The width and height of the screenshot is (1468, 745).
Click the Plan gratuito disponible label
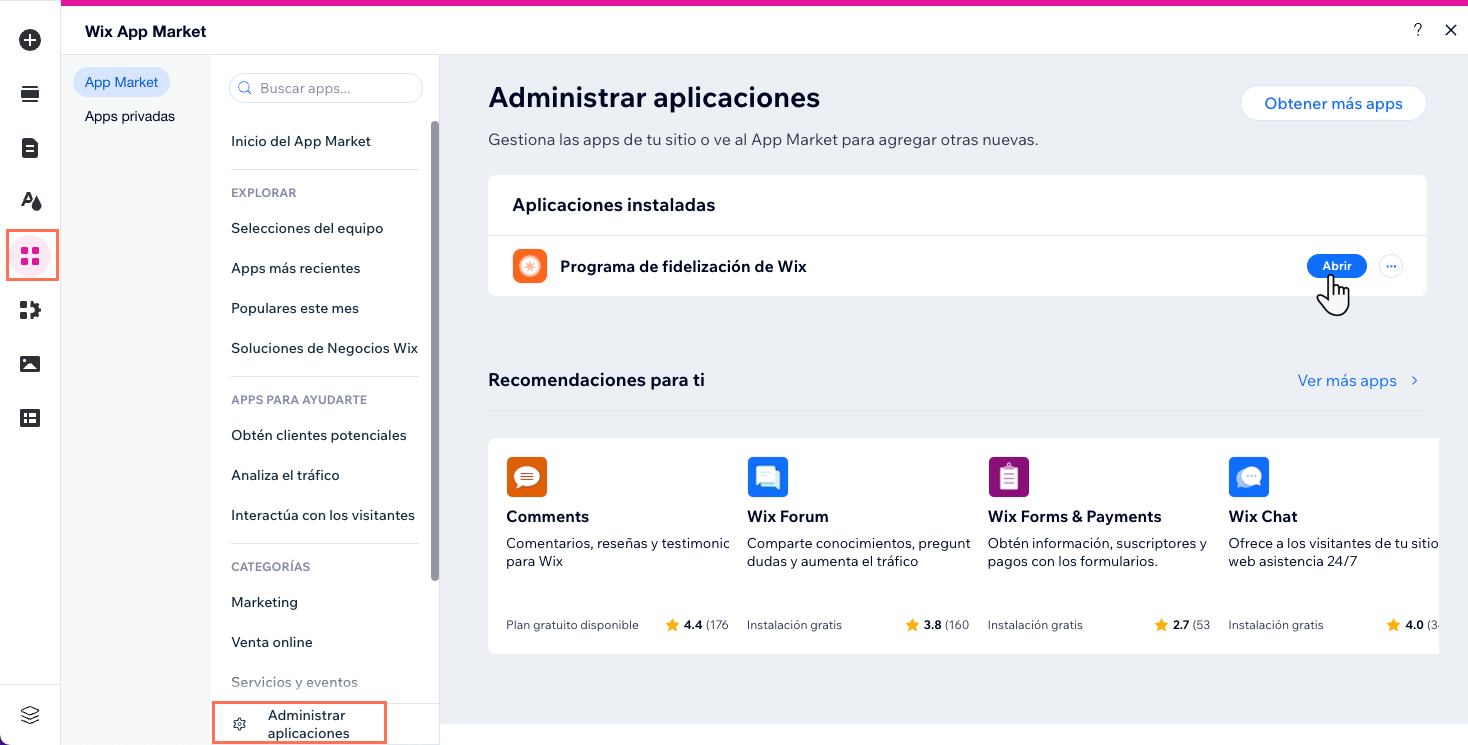[x=572, y=625]
